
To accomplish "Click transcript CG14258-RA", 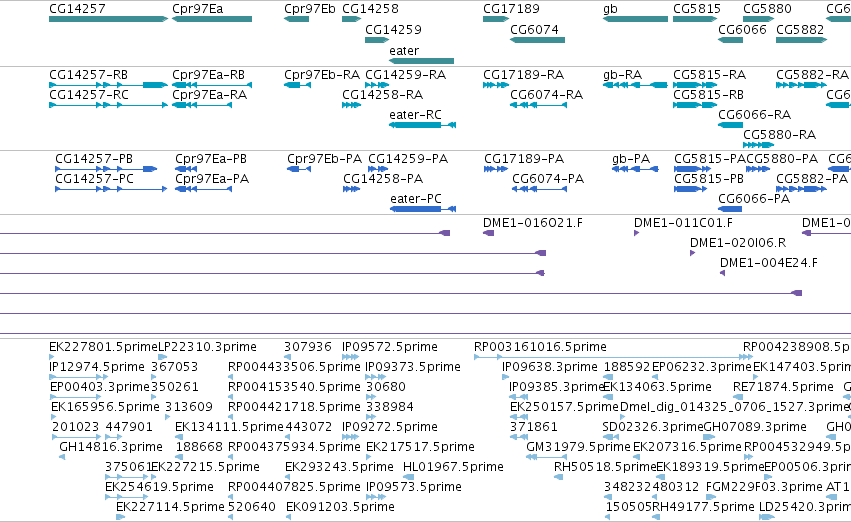I will click(x=352, y=105).
